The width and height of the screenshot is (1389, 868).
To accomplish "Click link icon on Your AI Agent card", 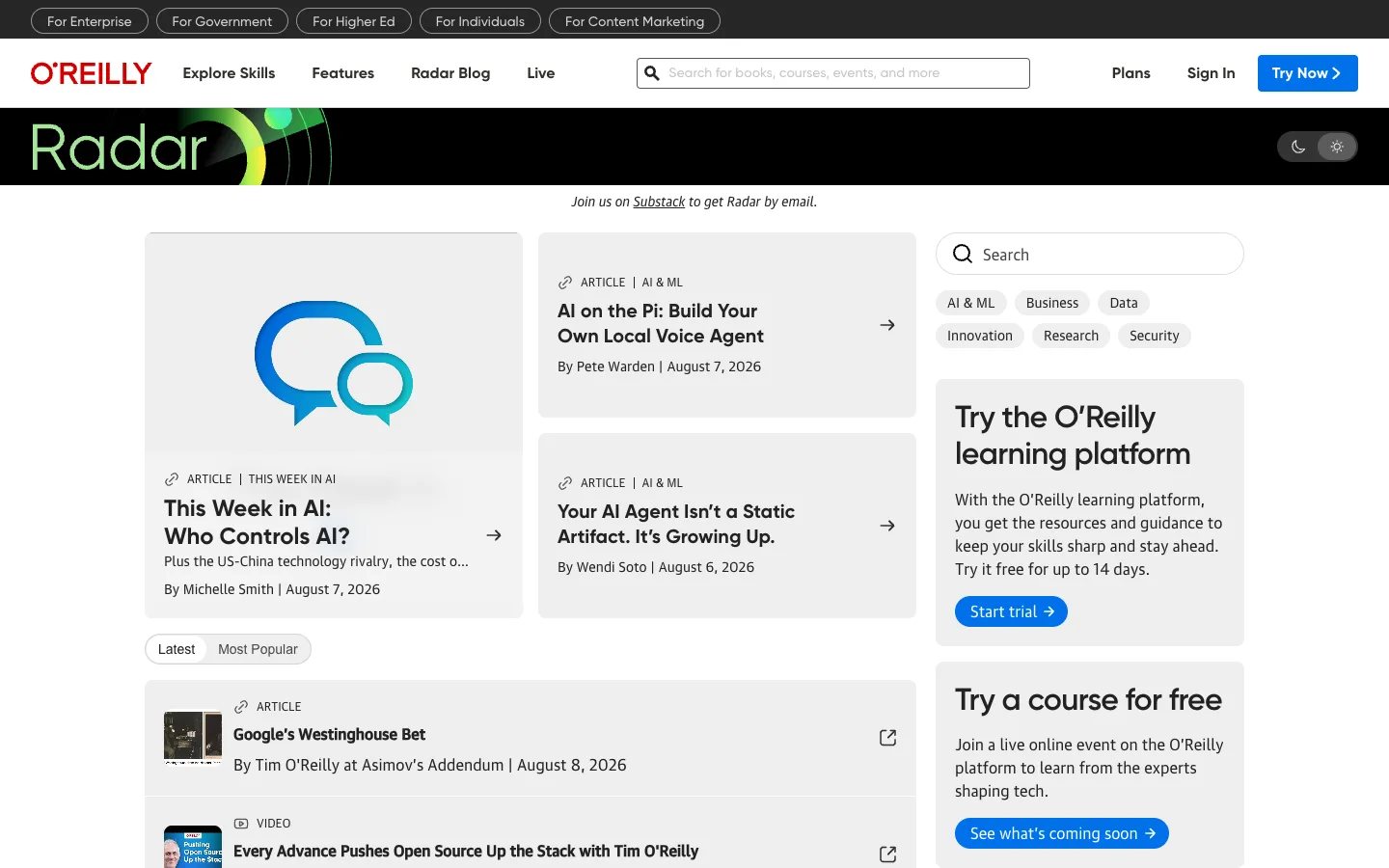I will [565, 483].
